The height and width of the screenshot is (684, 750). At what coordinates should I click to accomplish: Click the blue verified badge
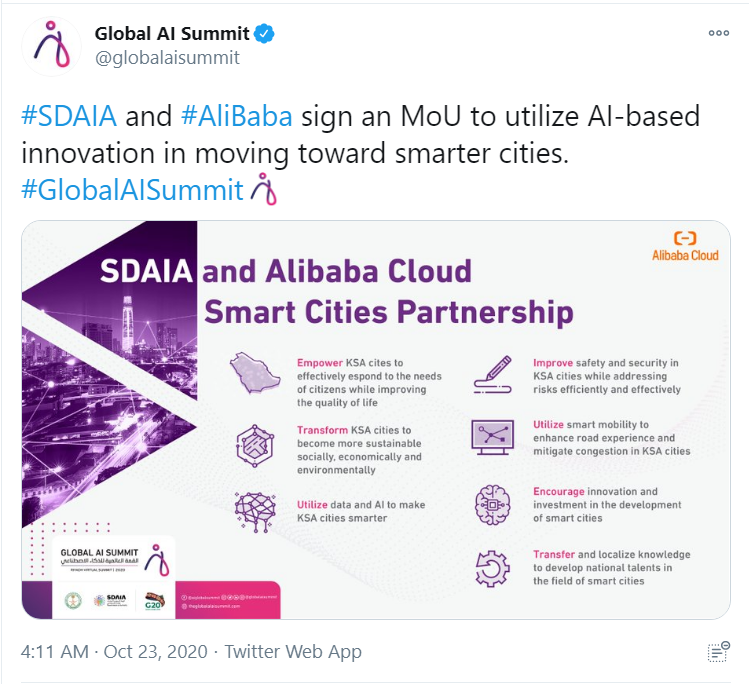pyautogui.click(x=264, y=34)
